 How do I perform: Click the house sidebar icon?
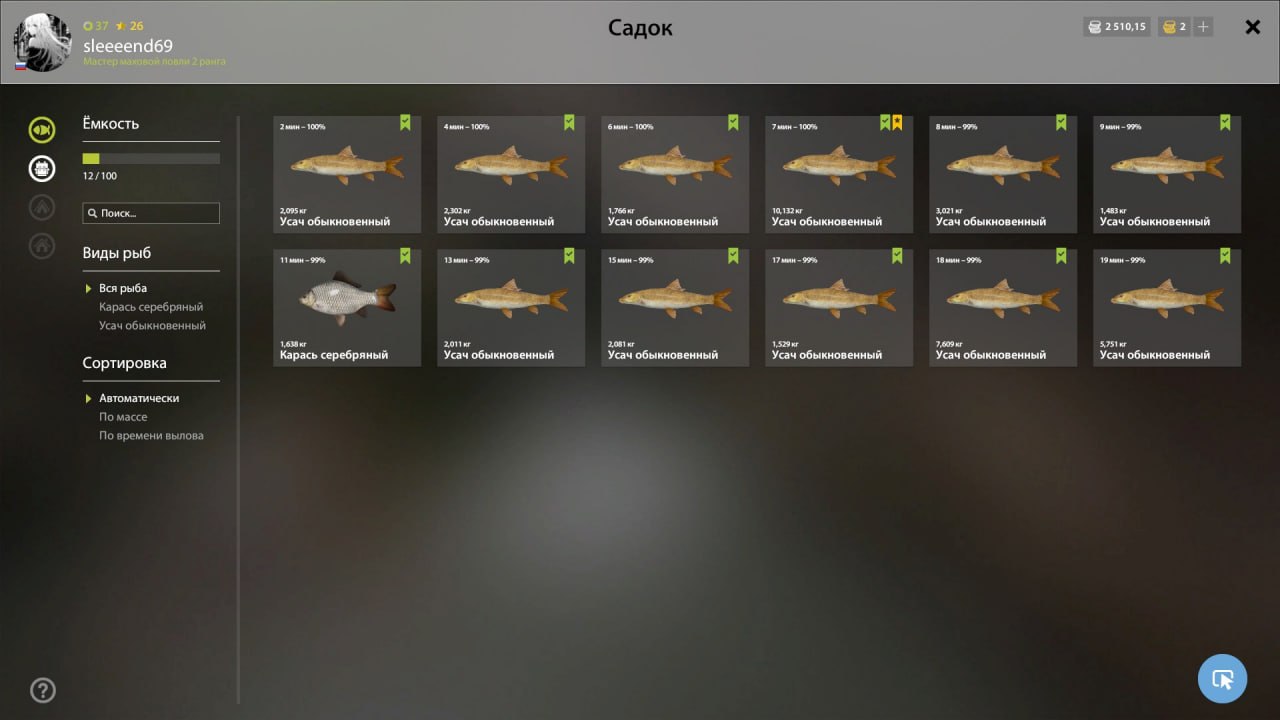[41, 245]
